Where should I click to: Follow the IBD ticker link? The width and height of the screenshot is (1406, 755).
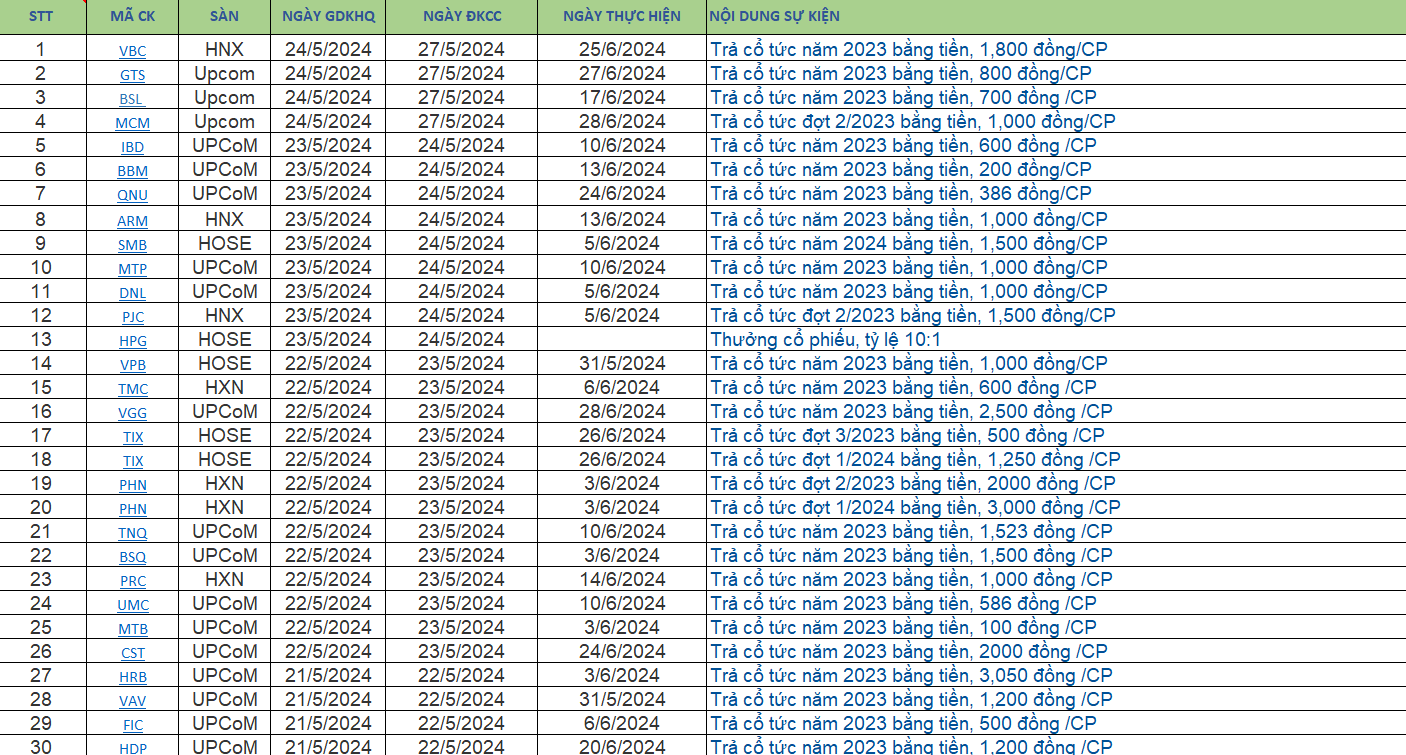click(132, 147)
